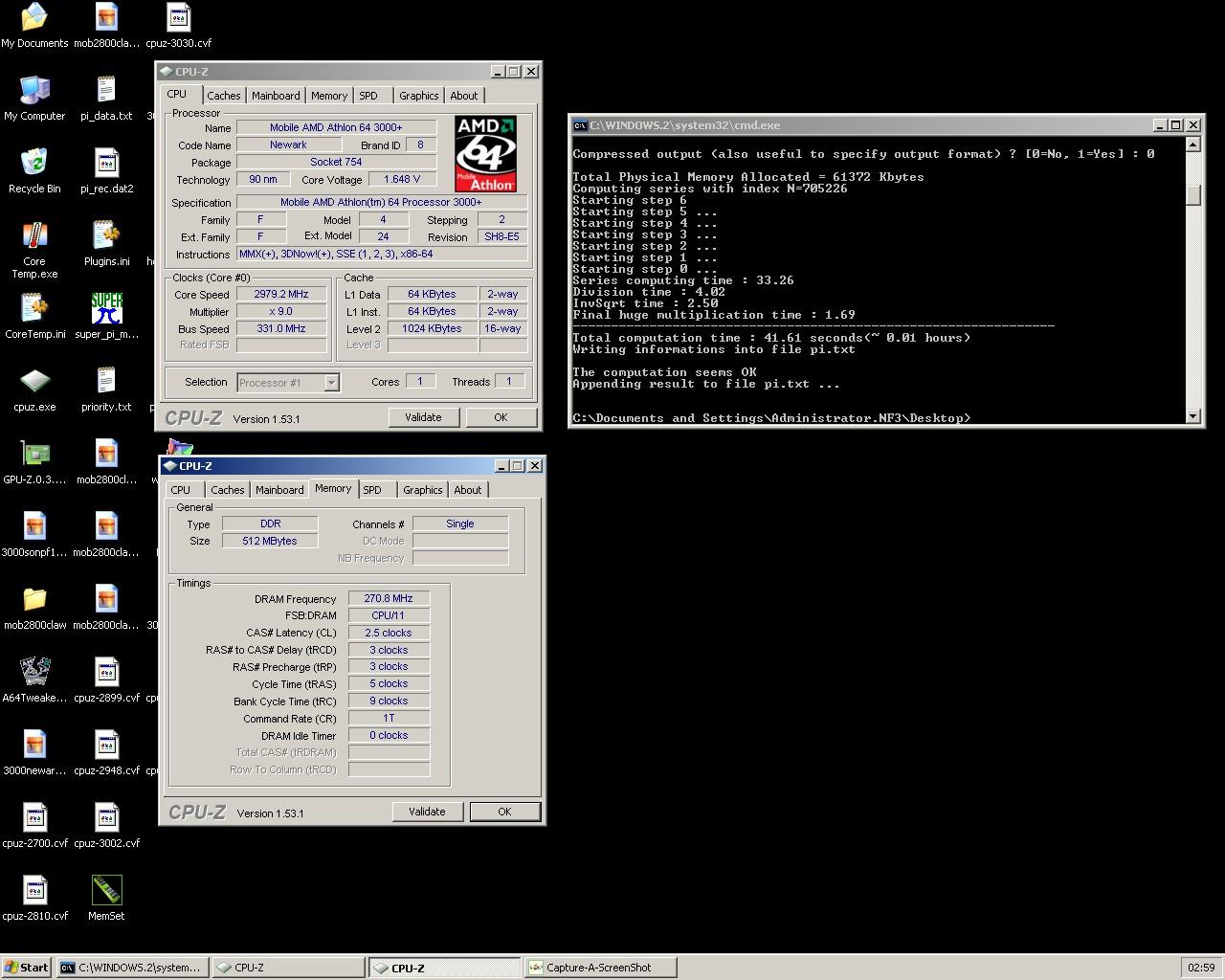Image resolution: width=1225 pixels, height=980 pixels.
Task: Launch Core Temp.exe from the desktop
Action: click(34, 249)
